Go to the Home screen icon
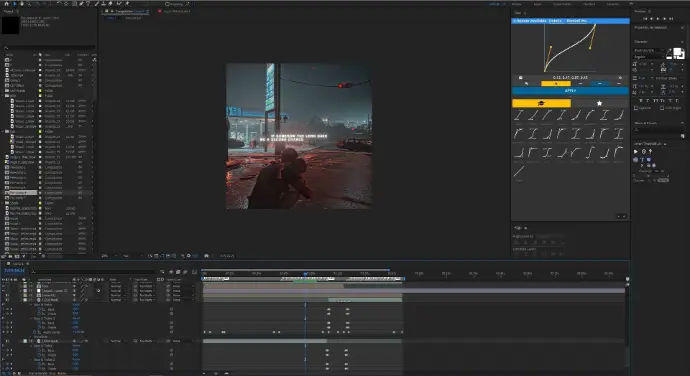690x376 pixels. [6, 4]
